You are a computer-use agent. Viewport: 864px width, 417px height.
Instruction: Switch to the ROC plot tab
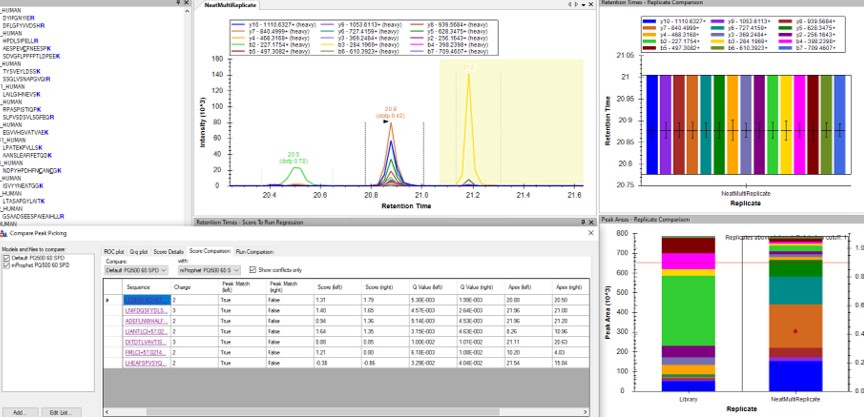pos(114,251)
